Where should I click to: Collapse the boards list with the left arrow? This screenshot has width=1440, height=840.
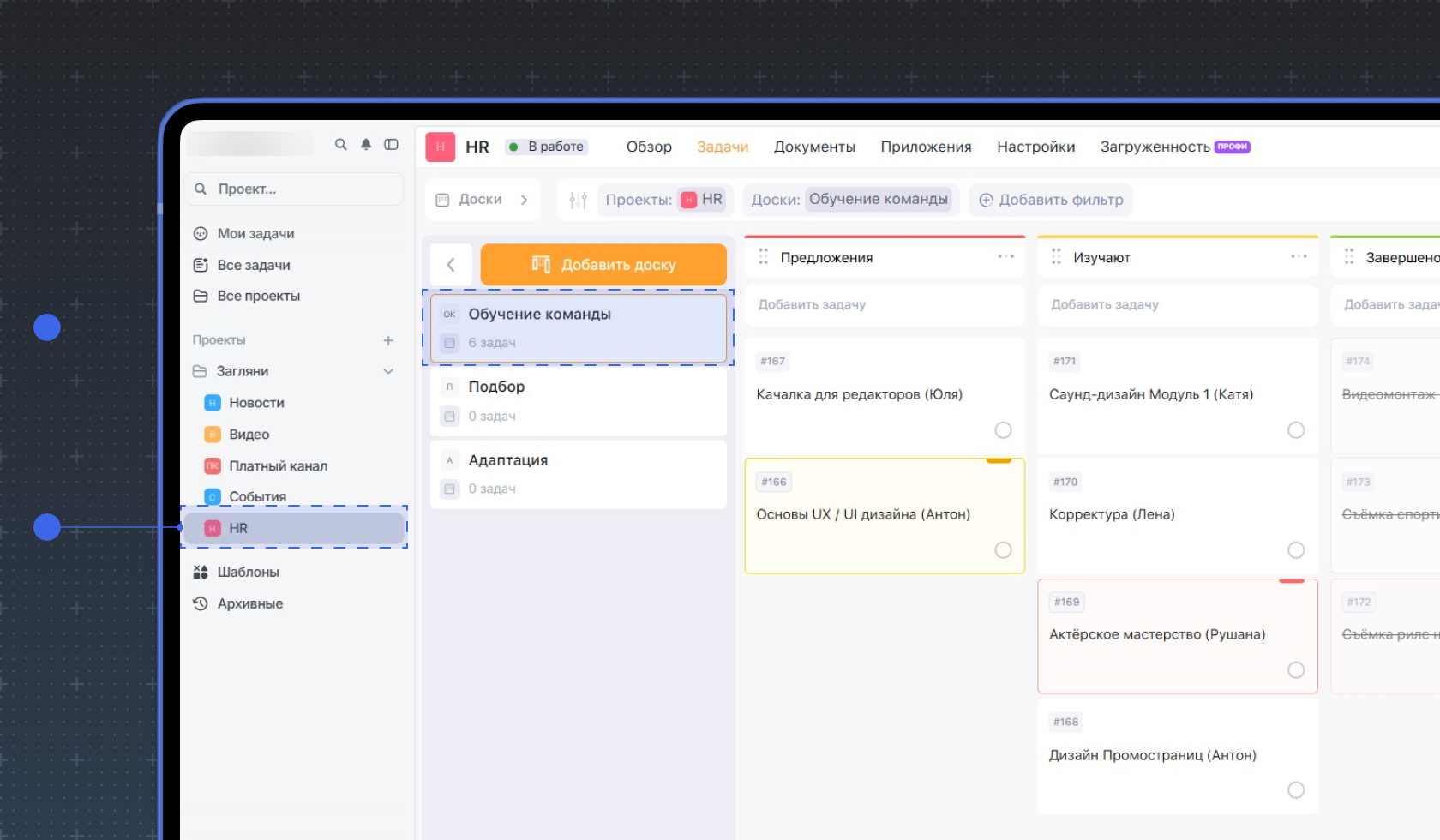pyautogui.click(x=451, y=264)
